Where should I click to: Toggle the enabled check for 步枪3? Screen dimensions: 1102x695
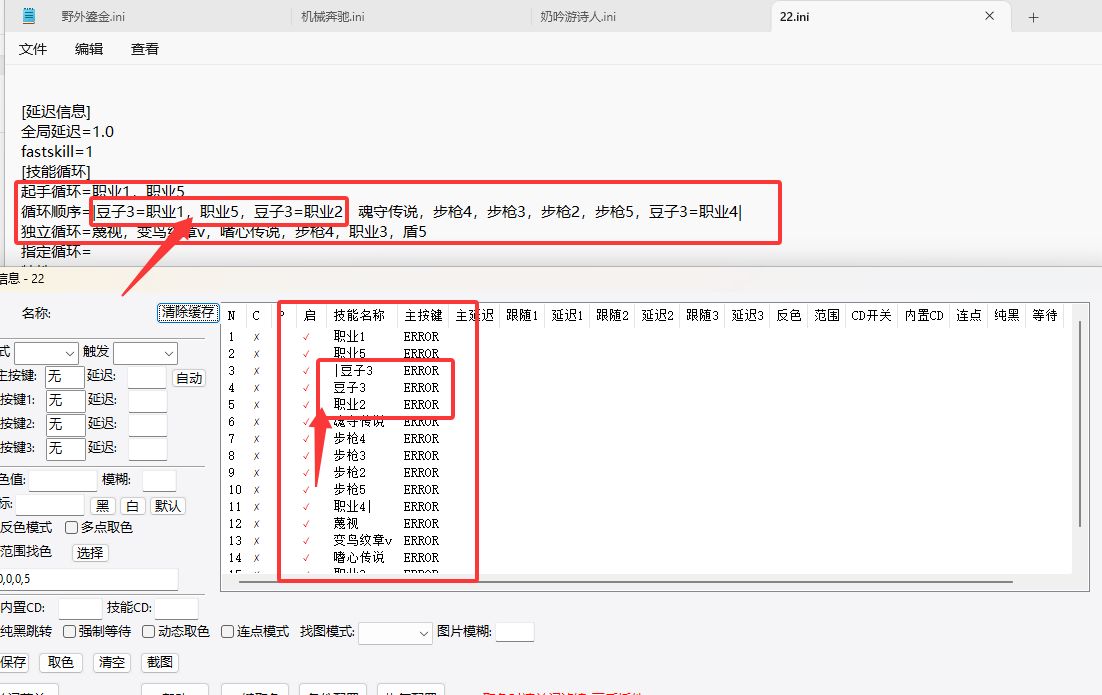306,455
